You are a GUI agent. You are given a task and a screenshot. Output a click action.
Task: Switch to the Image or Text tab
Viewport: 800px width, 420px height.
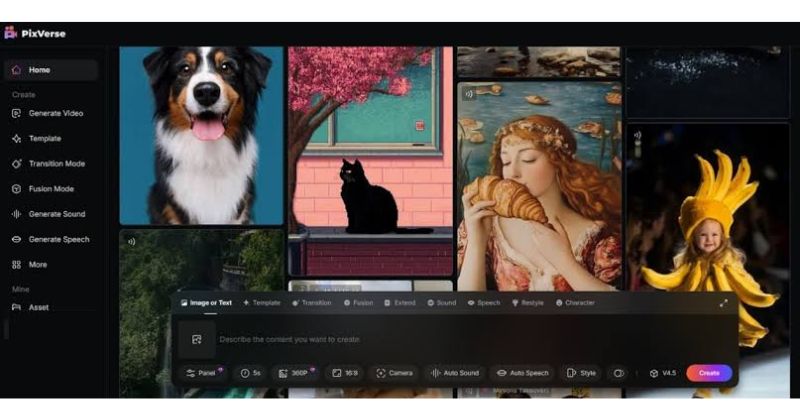(206, 303)
